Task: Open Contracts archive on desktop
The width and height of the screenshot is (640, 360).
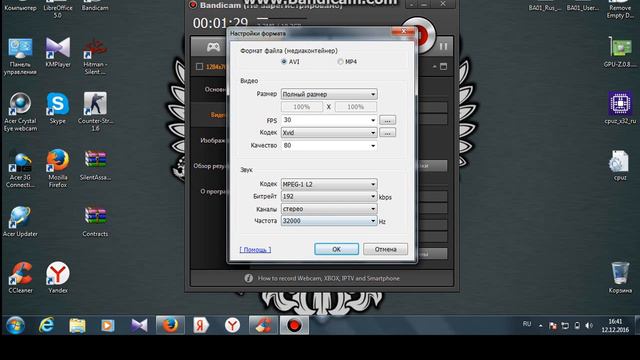Action: (95, 221)
